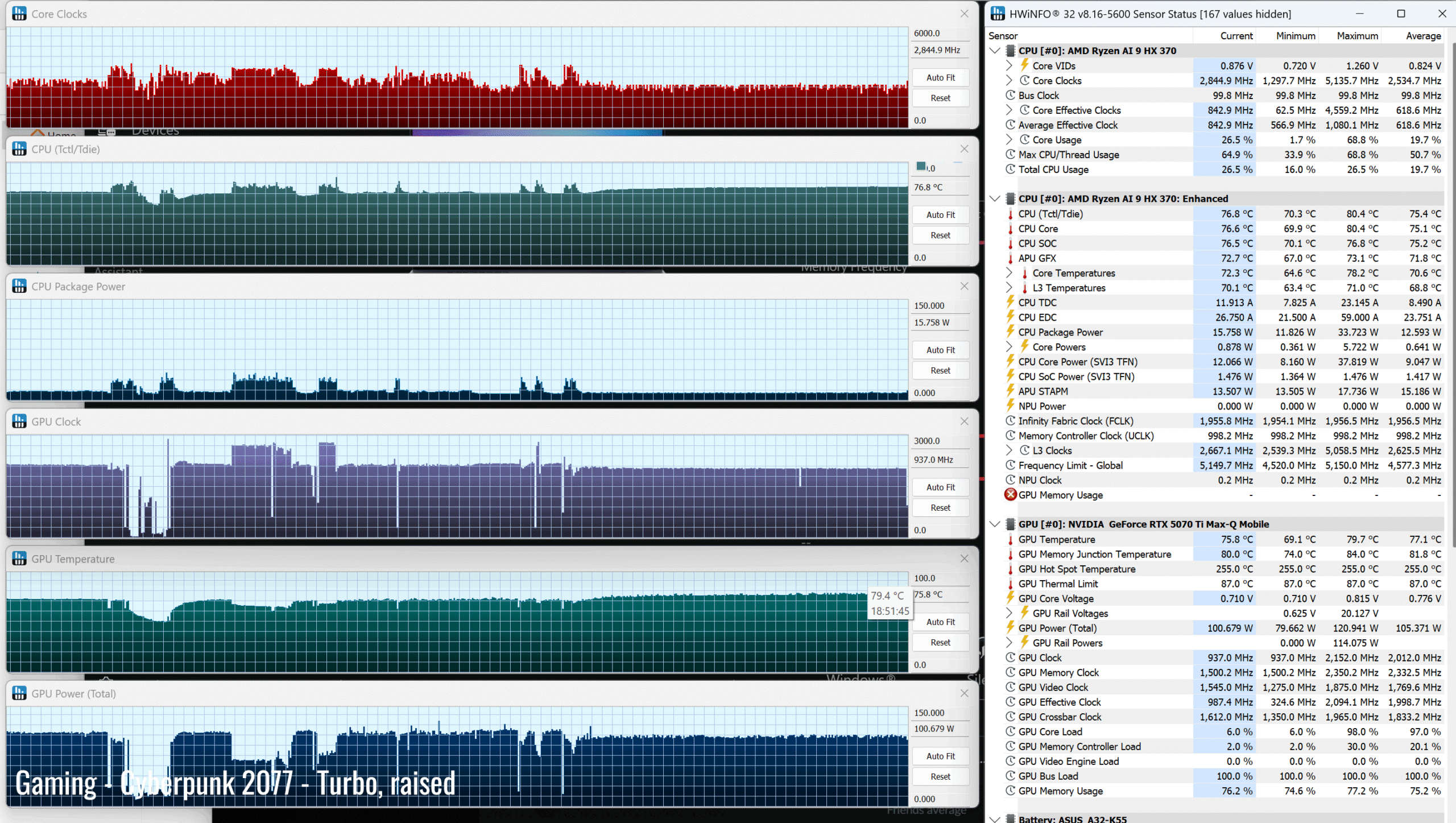
Task: Click the HWiNFO icon in Core Clocks window
Action: (19, 14)
